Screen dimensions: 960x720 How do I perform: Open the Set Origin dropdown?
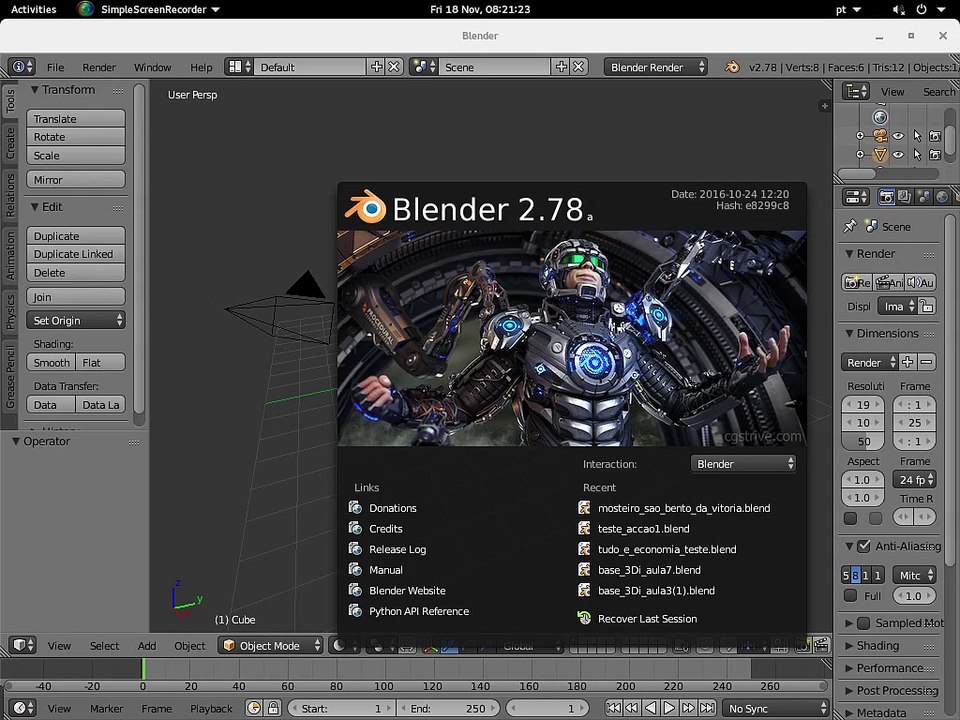click(76, 320)
